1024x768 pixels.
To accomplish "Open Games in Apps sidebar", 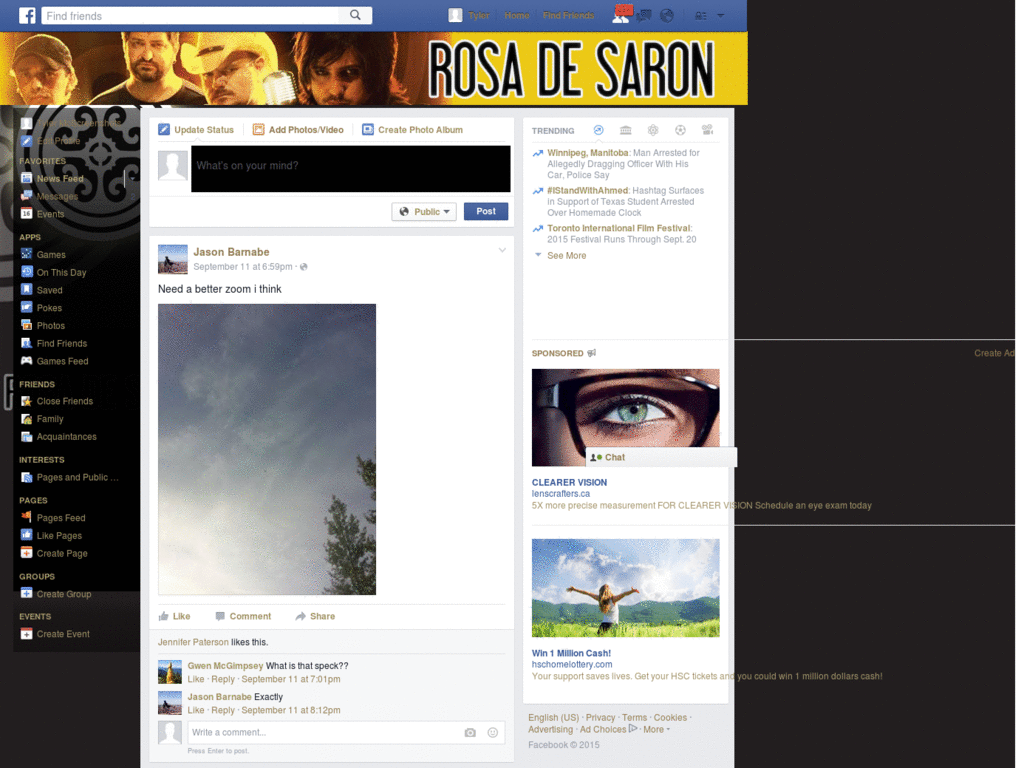I will tap(51, 255).
